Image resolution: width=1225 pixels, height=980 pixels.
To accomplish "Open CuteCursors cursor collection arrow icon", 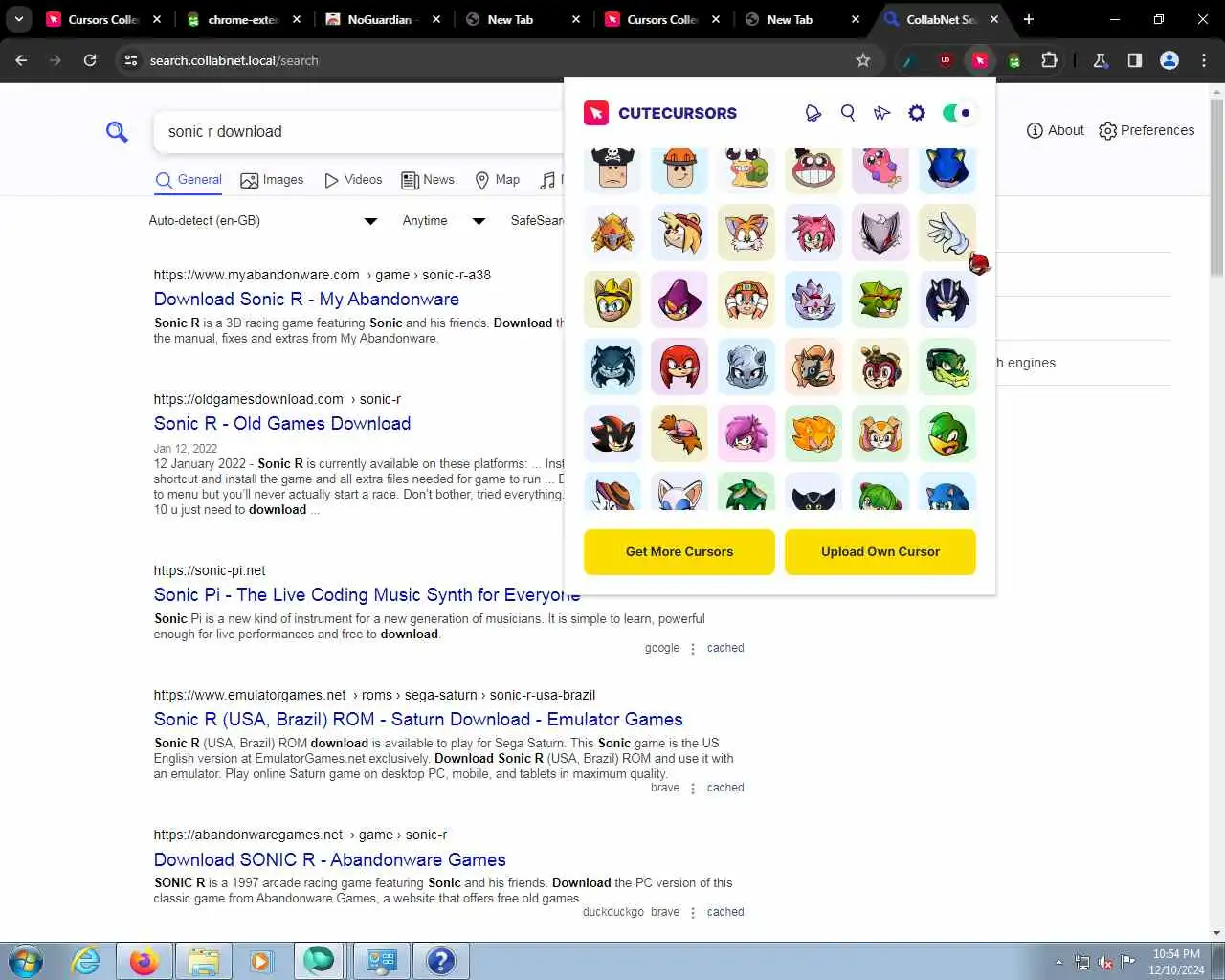I will [x=882, y=113].
